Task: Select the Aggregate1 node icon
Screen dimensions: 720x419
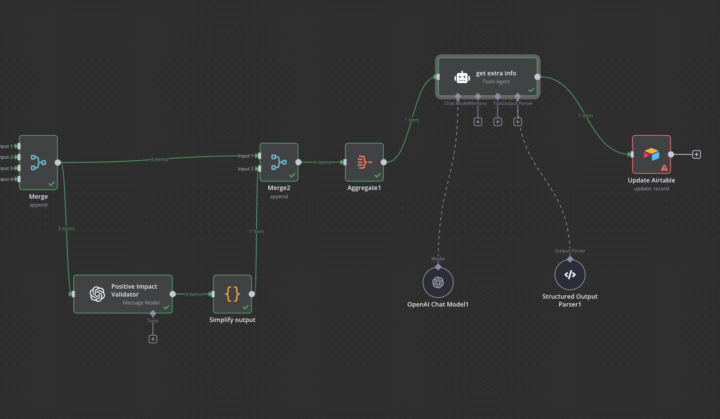Action: (x=364, y=162)
